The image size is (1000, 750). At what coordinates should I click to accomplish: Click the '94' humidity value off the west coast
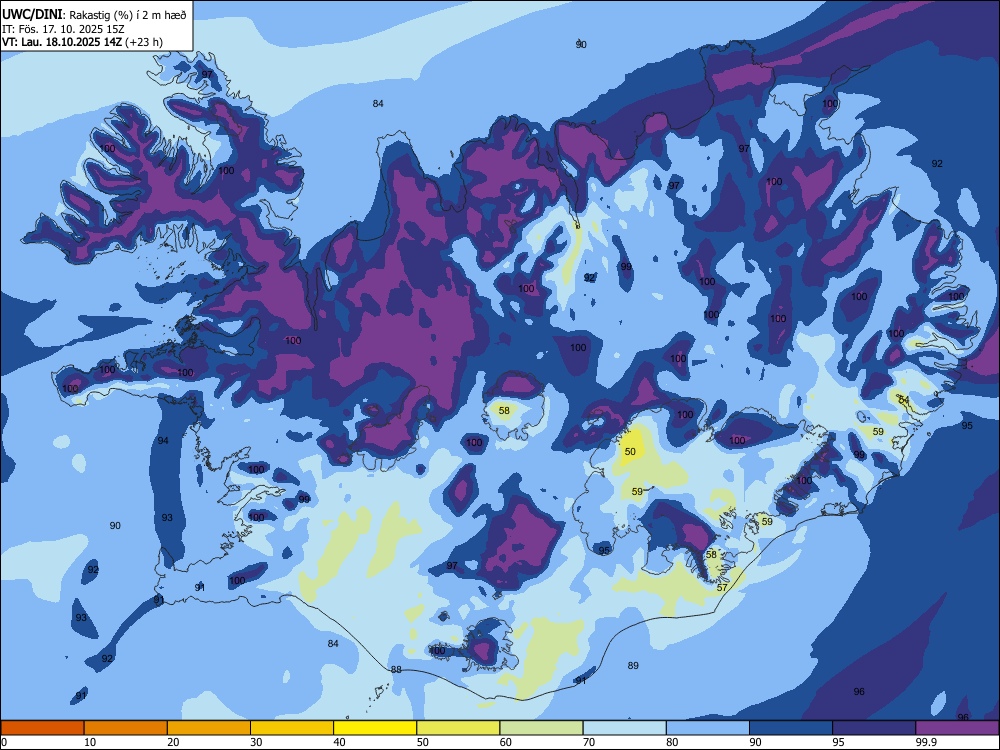[x=163, y=441]
